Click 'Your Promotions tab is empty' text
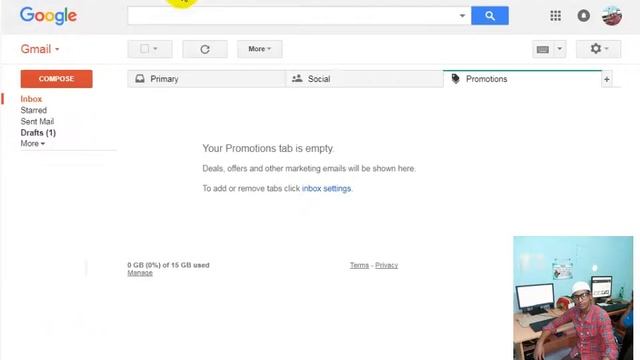The image size is (640, 360). [268, 149]
